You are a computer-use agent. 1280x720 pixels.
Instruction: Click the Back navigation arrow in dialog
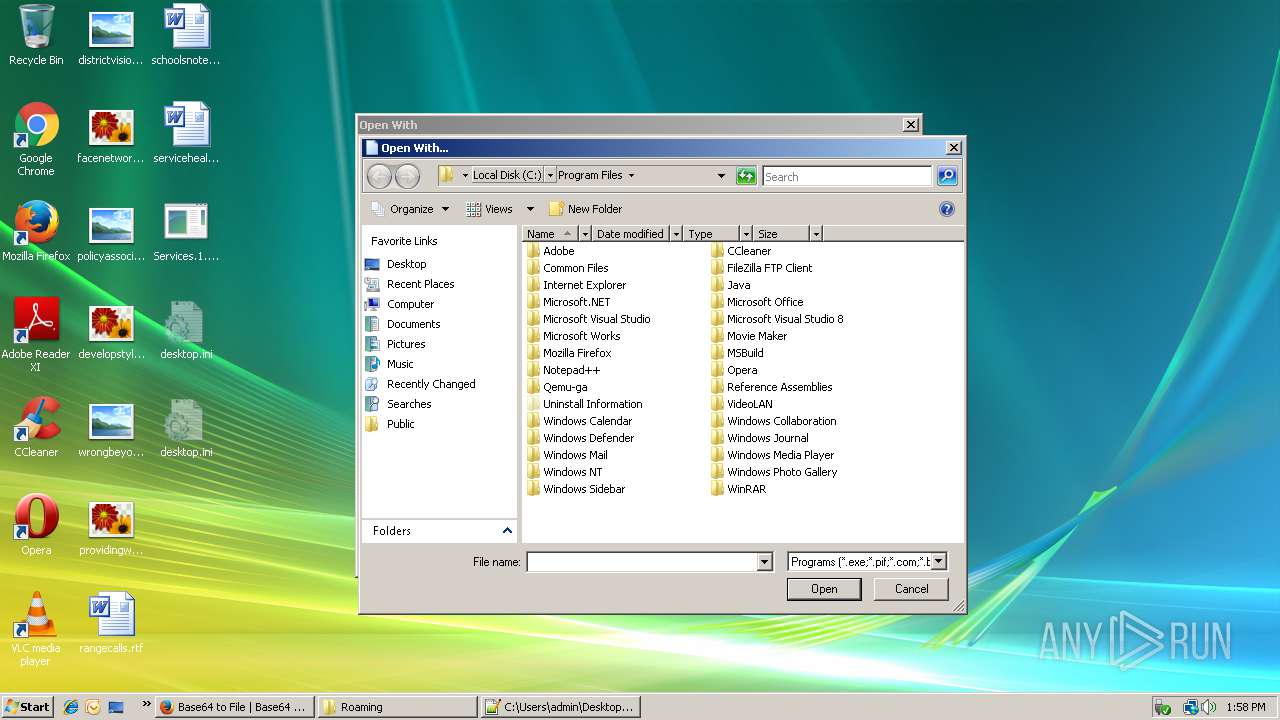pos(379,177)
